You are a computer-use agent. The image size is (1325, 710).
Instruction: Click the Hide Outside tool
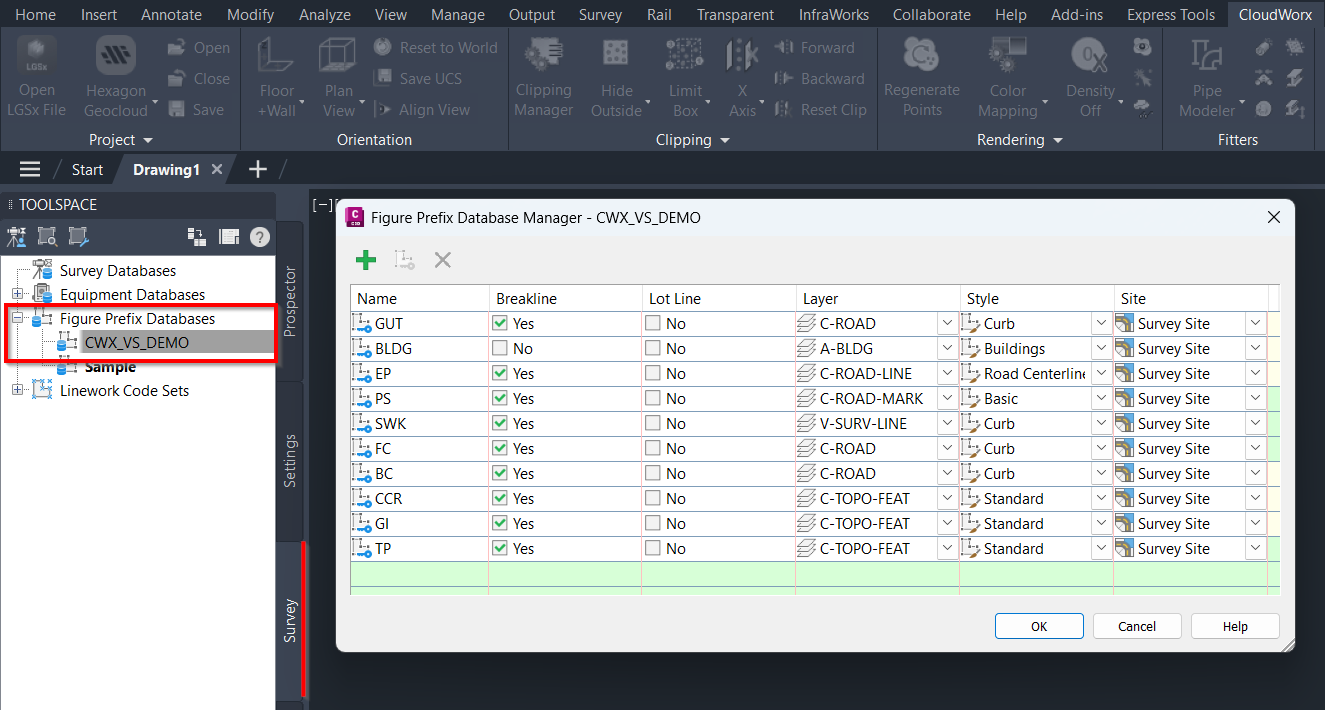click(616, 79)
